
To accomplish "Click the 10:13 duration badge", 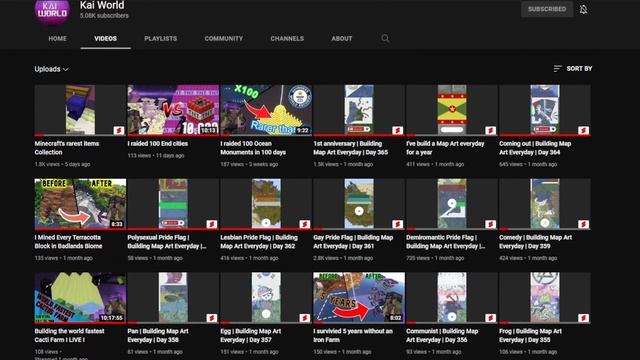I will (208, 130).
